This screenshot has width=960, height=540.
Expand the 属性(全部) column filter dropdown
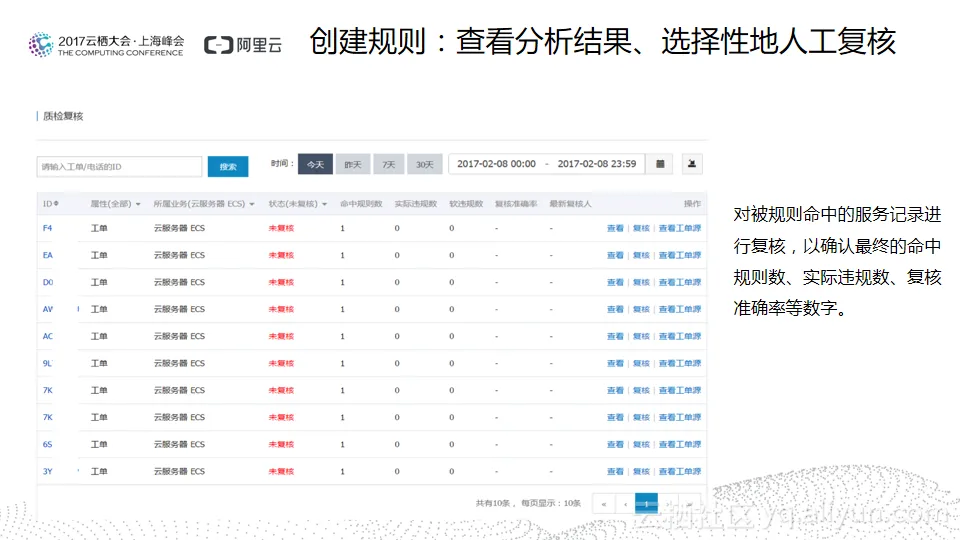pyautogui.click(x=115, y=204)
